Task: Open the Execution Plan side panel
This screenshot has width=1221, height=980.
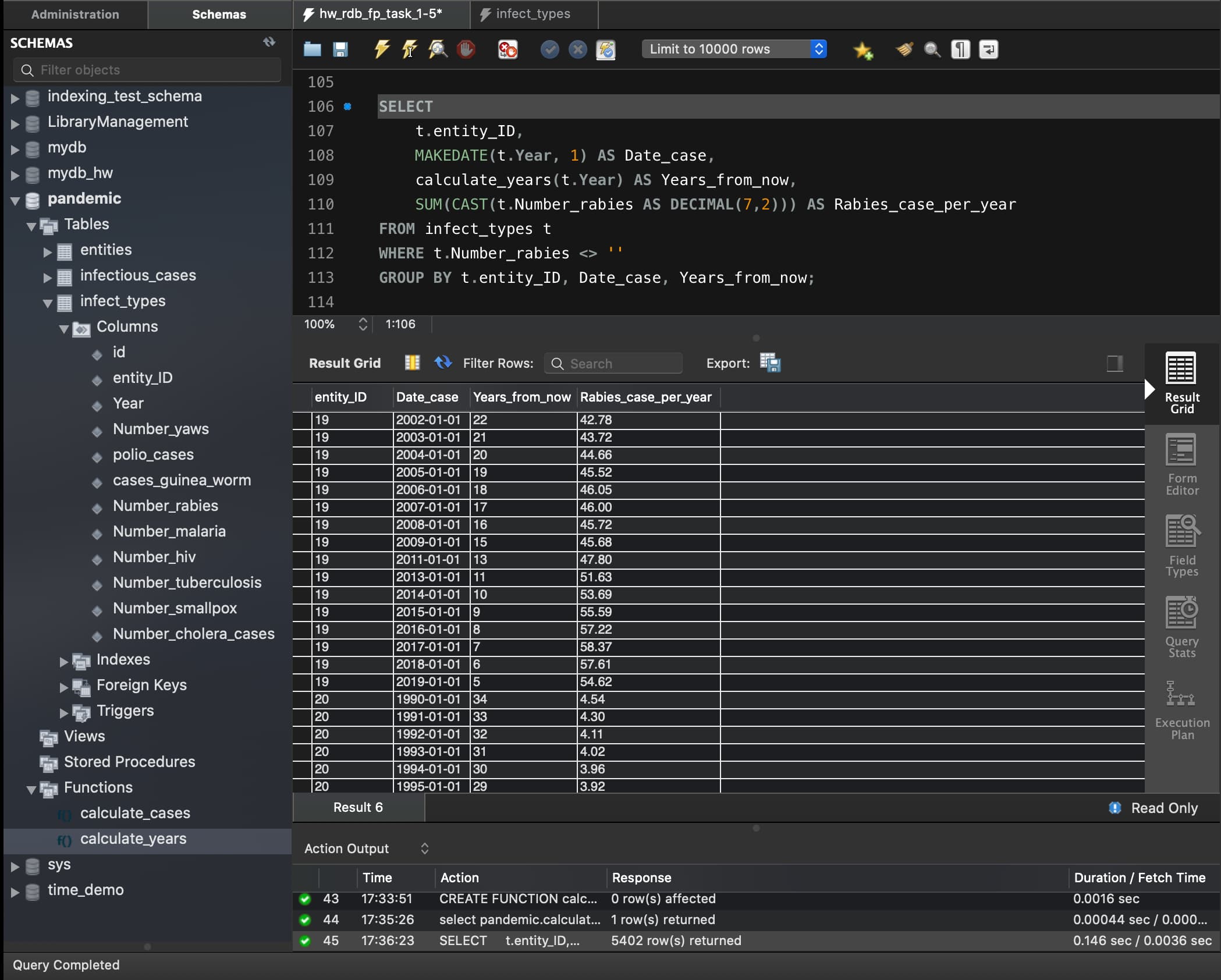Action: coord(1181,709)
